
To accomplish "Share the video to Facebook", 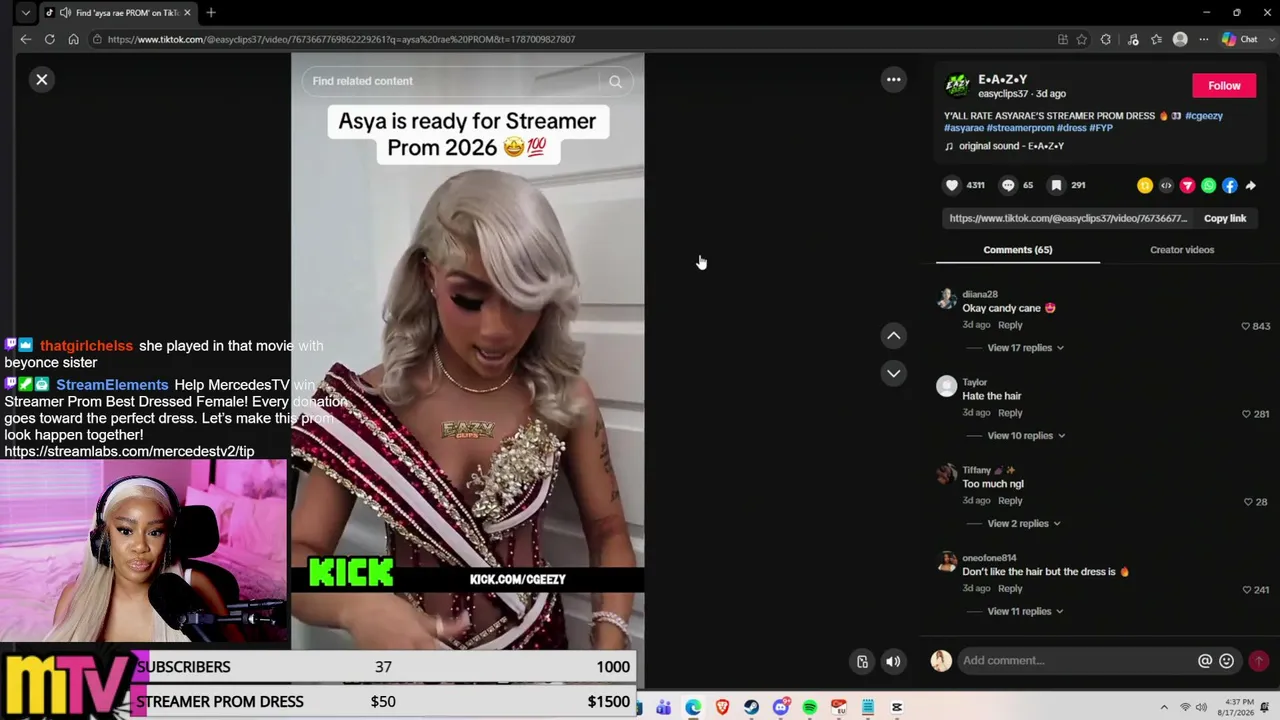I will coord(1229,185).
